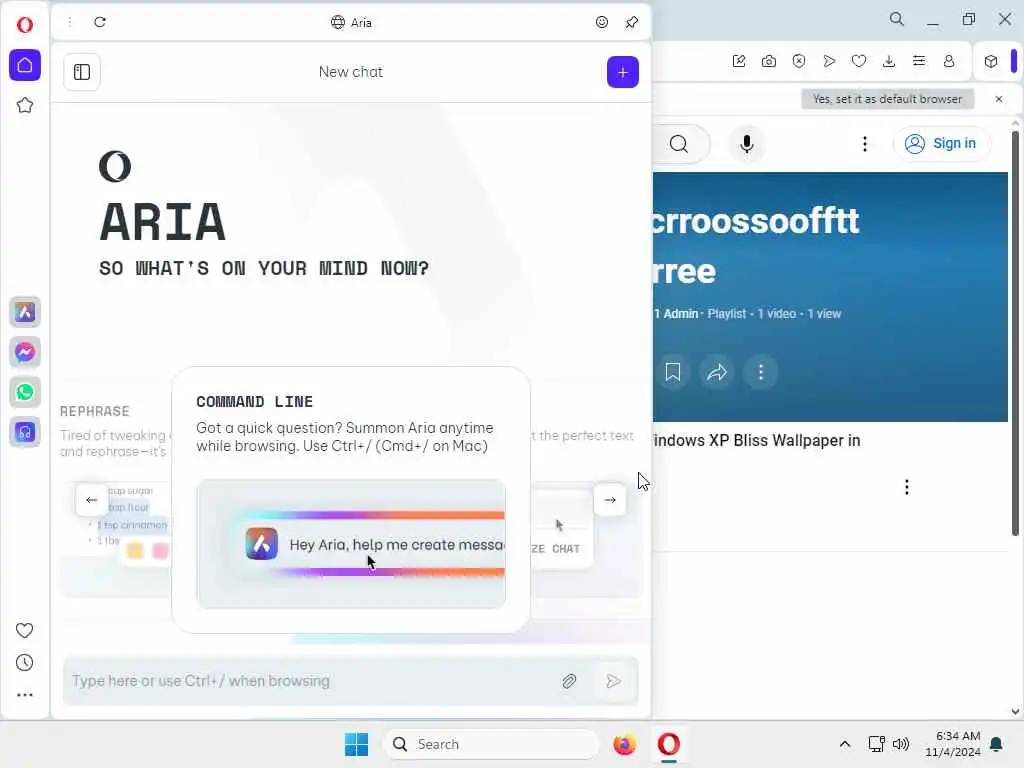Attach a file with the paperclip icon

569,681
